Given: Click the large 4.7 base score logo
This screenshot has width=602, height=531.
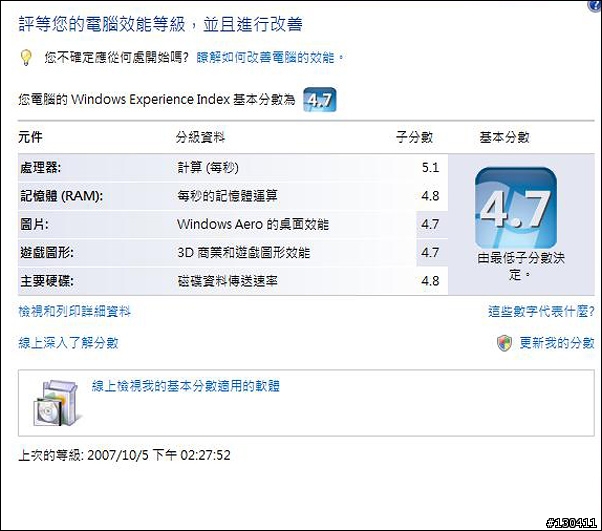Looking at the screenshot, I should [516, 208].
